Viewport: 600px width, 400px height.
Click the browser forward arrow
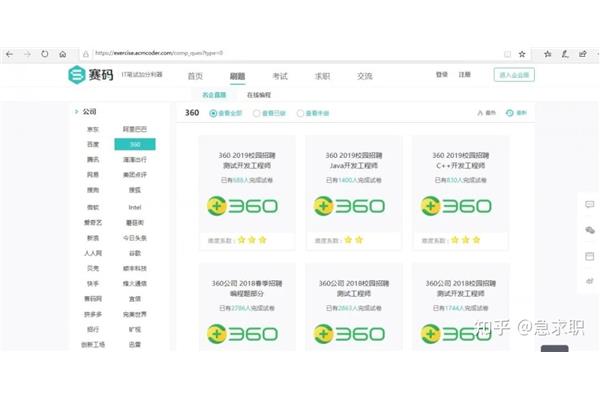coord(28,54)
